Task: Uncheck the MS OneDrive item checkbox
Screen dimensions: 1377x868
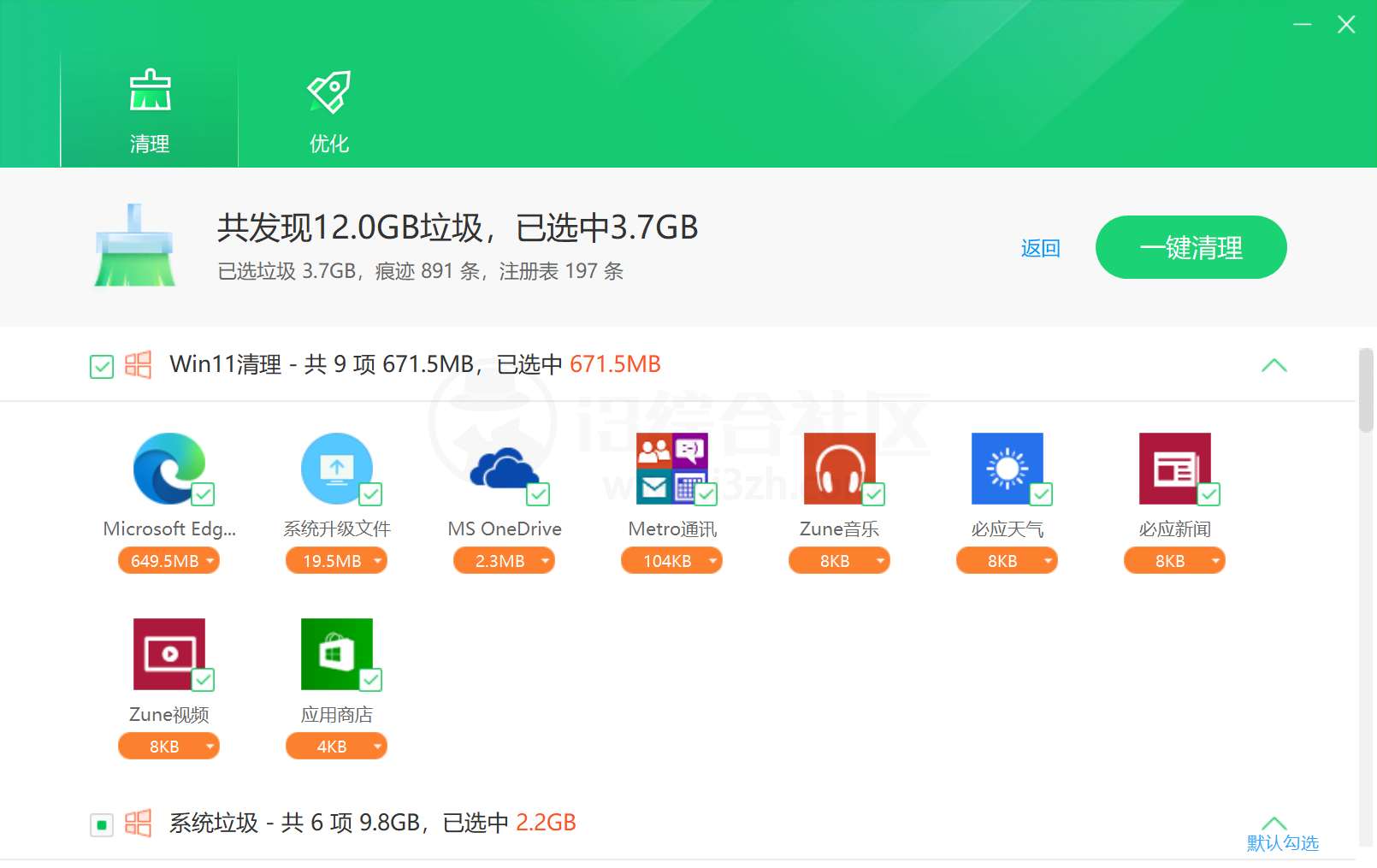Action: (x=538, y=494)
